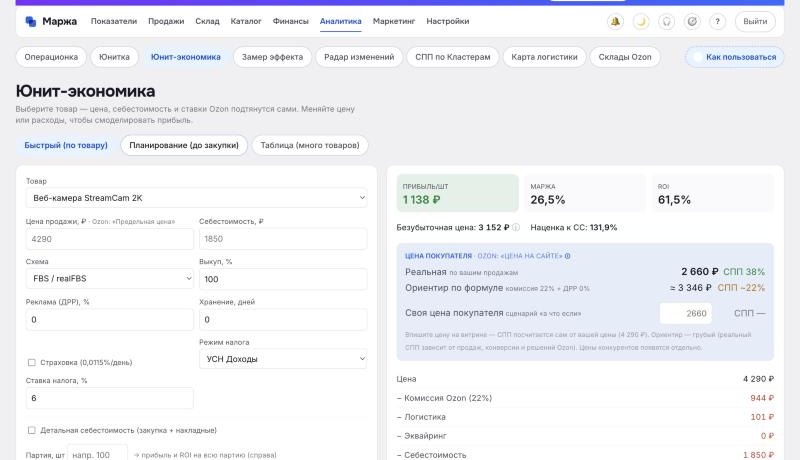Open support via the headphones icon
The height and width of the screenshot is (460, 800).
[666, 21]
